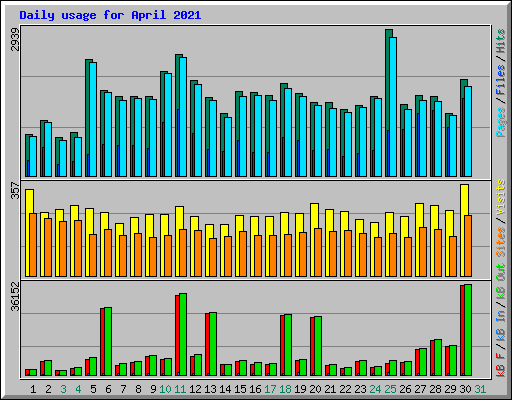Click the day 11 green kB Out bar
This screenshot has width=512, height=400.
[183, 335]
